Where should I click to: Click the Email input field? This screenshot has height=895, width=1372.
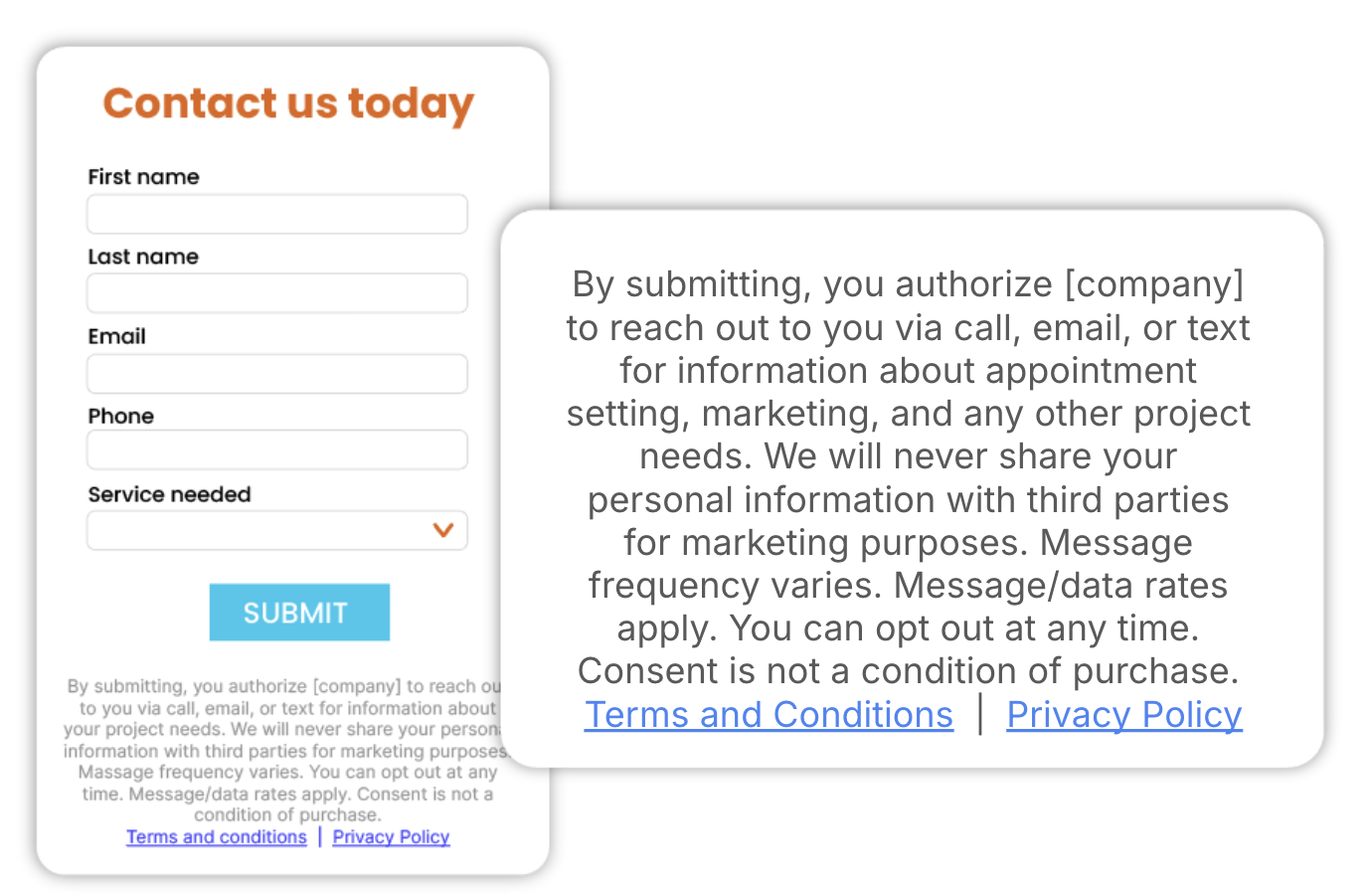[276, 373]
